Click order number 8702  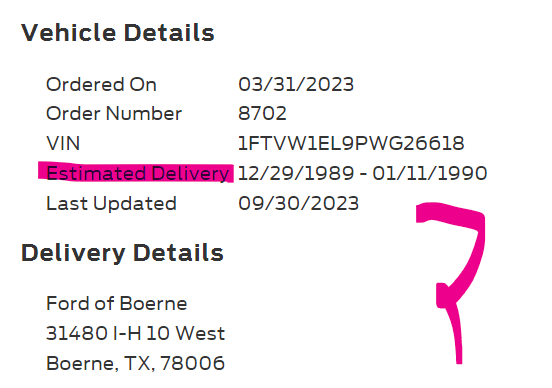point(262,114)
